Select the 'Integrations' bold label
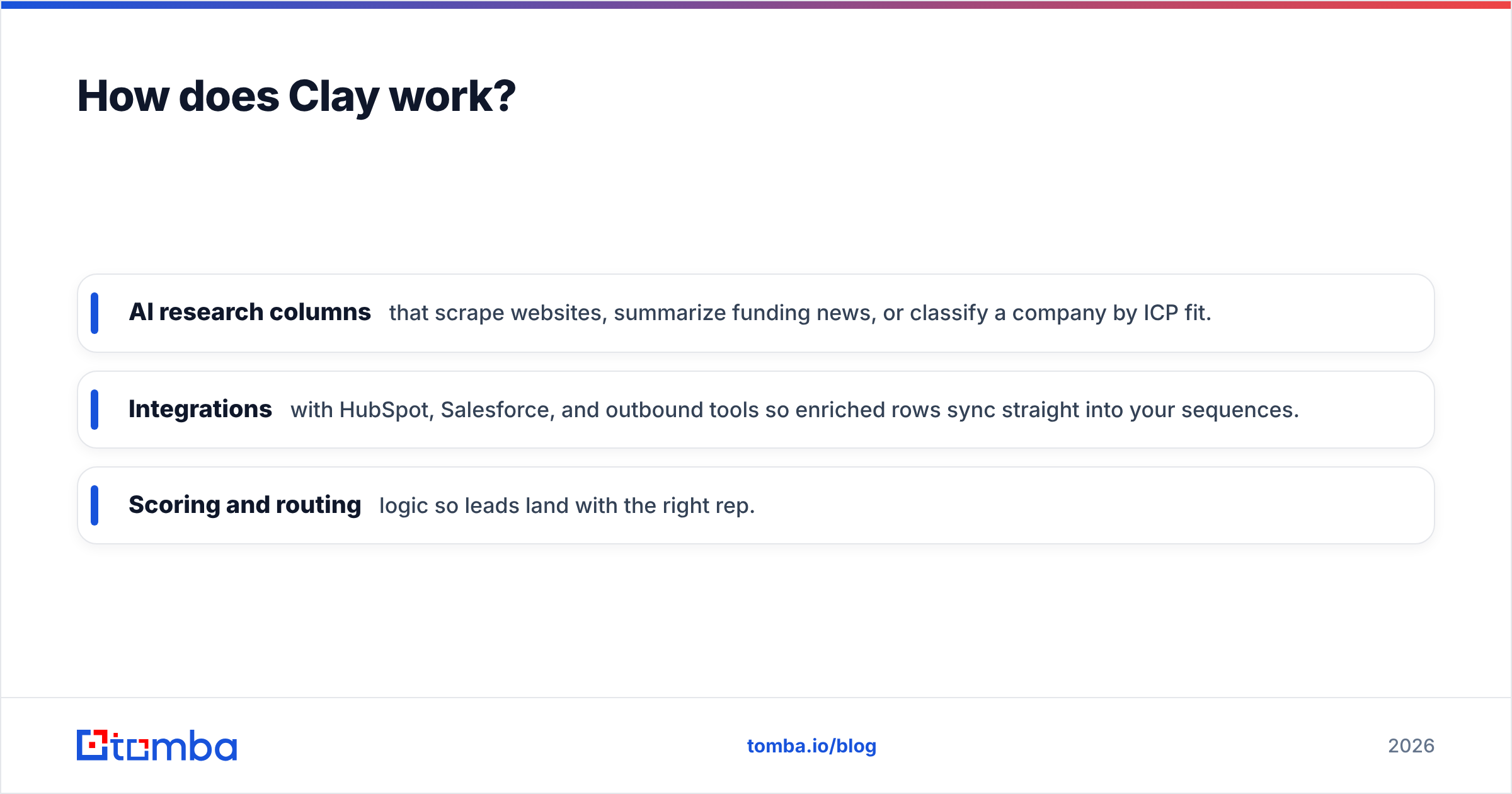This screenshot has height=794, width=1512. tap(200, 410)
